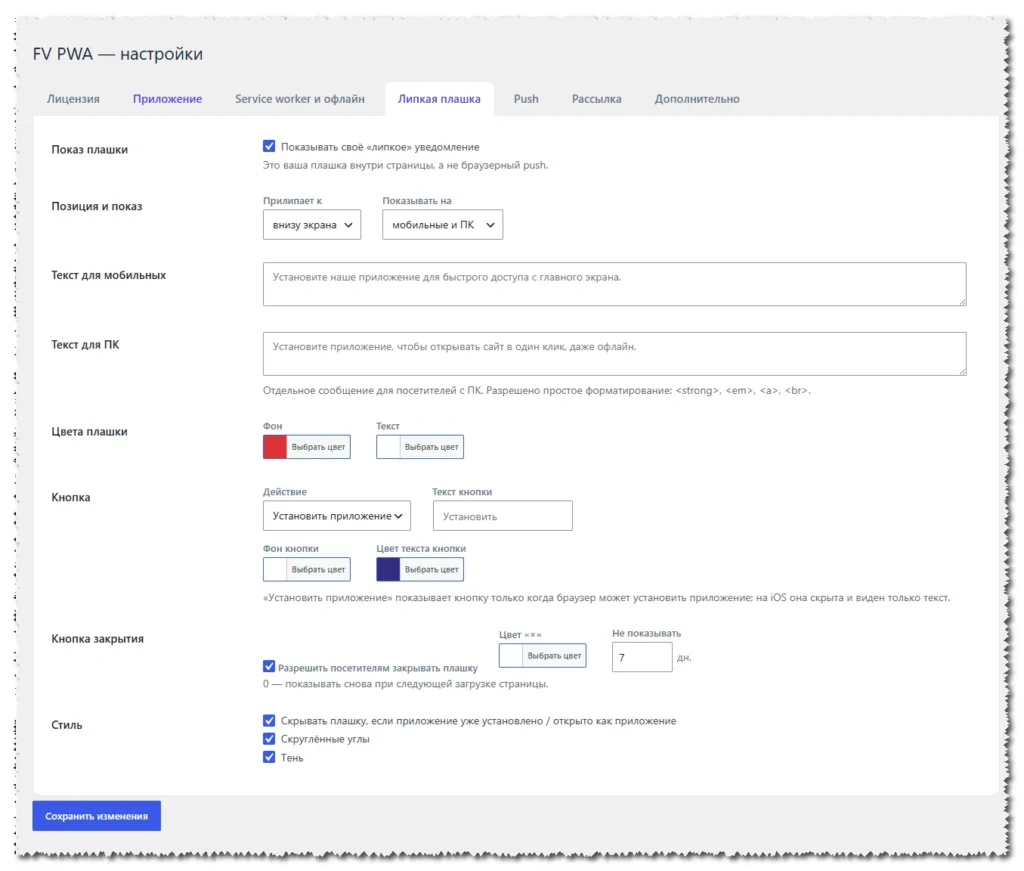Screen dimensions: 1024x871
Task: Click Выбрать цвет under Фон кнопки
Action: pos(318,569)
